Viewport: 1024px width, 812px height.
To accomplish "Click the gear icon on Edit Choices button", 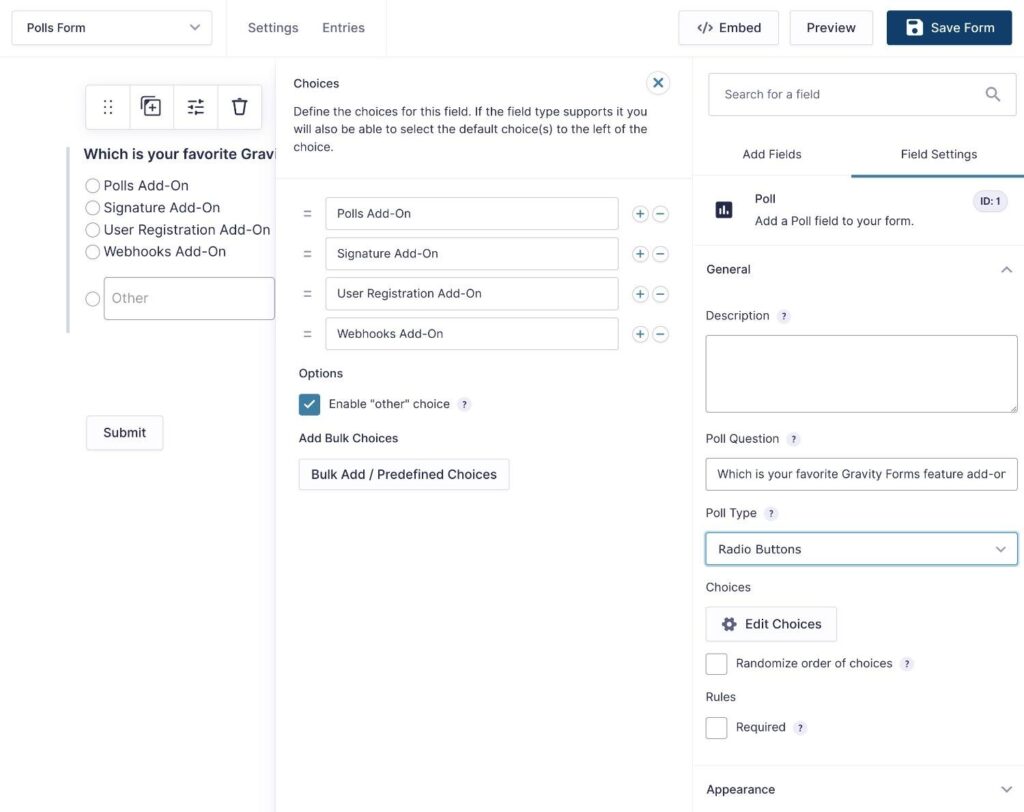I will click(729, 623).
